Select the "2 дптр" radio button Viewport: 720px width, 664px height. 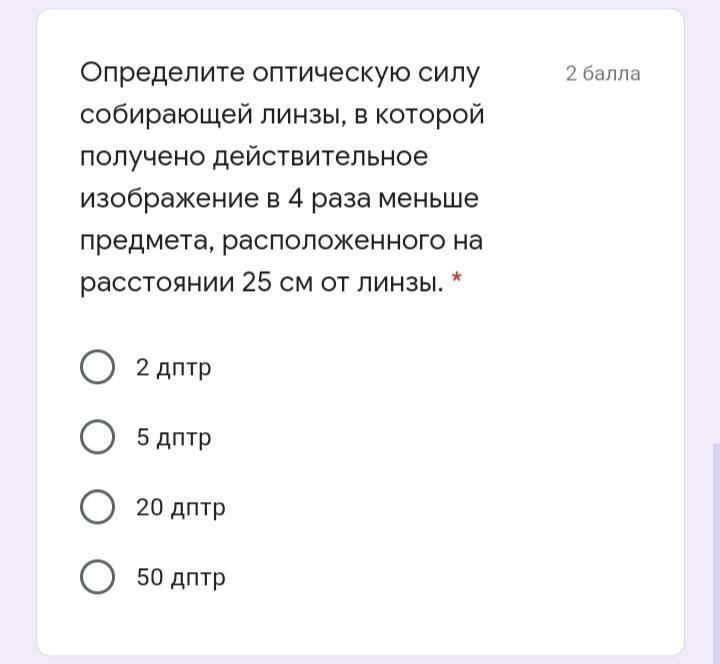coord(97,366)
